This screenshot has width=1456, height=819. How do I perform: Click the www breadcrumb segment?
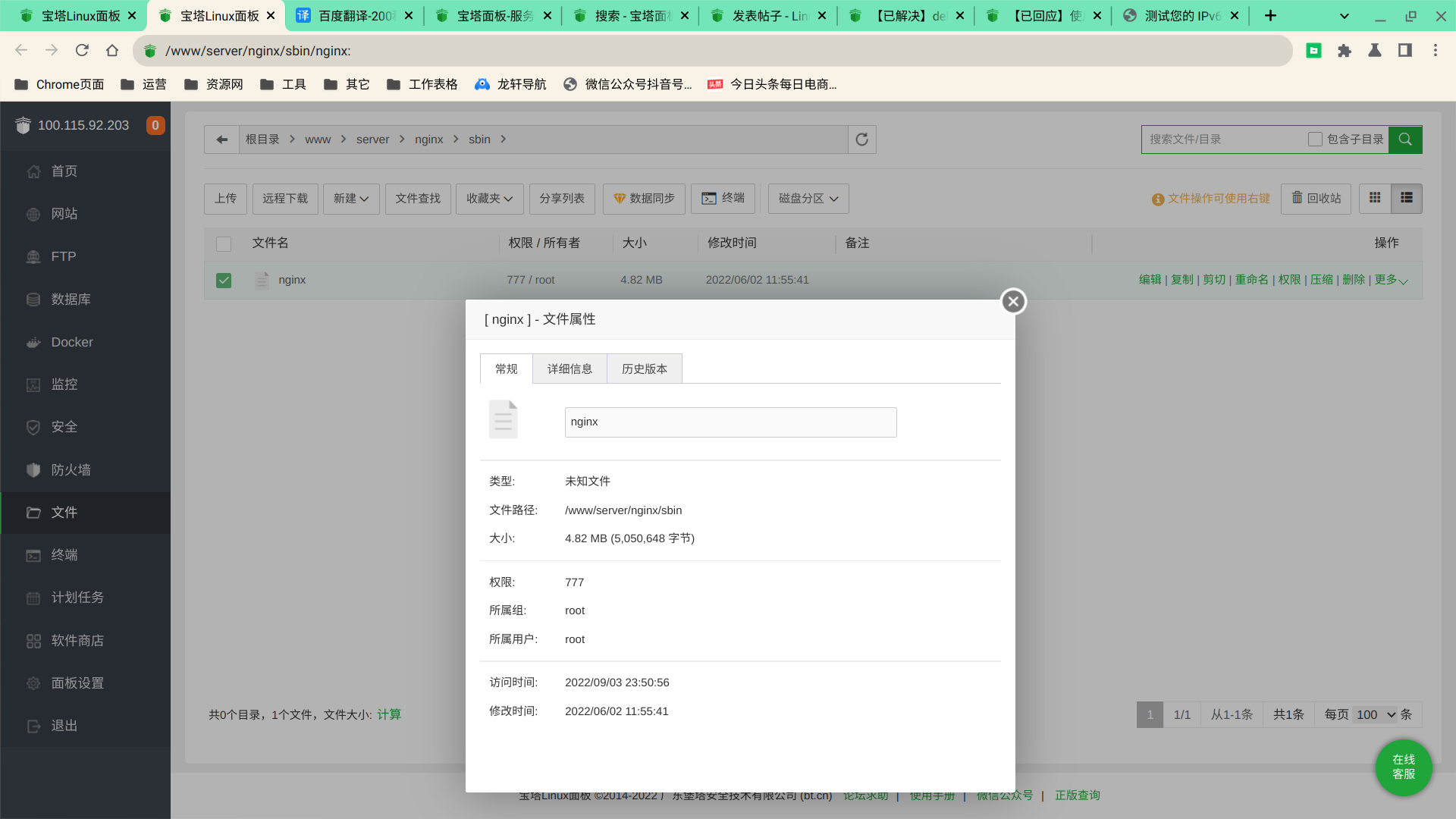pos(318,140)
